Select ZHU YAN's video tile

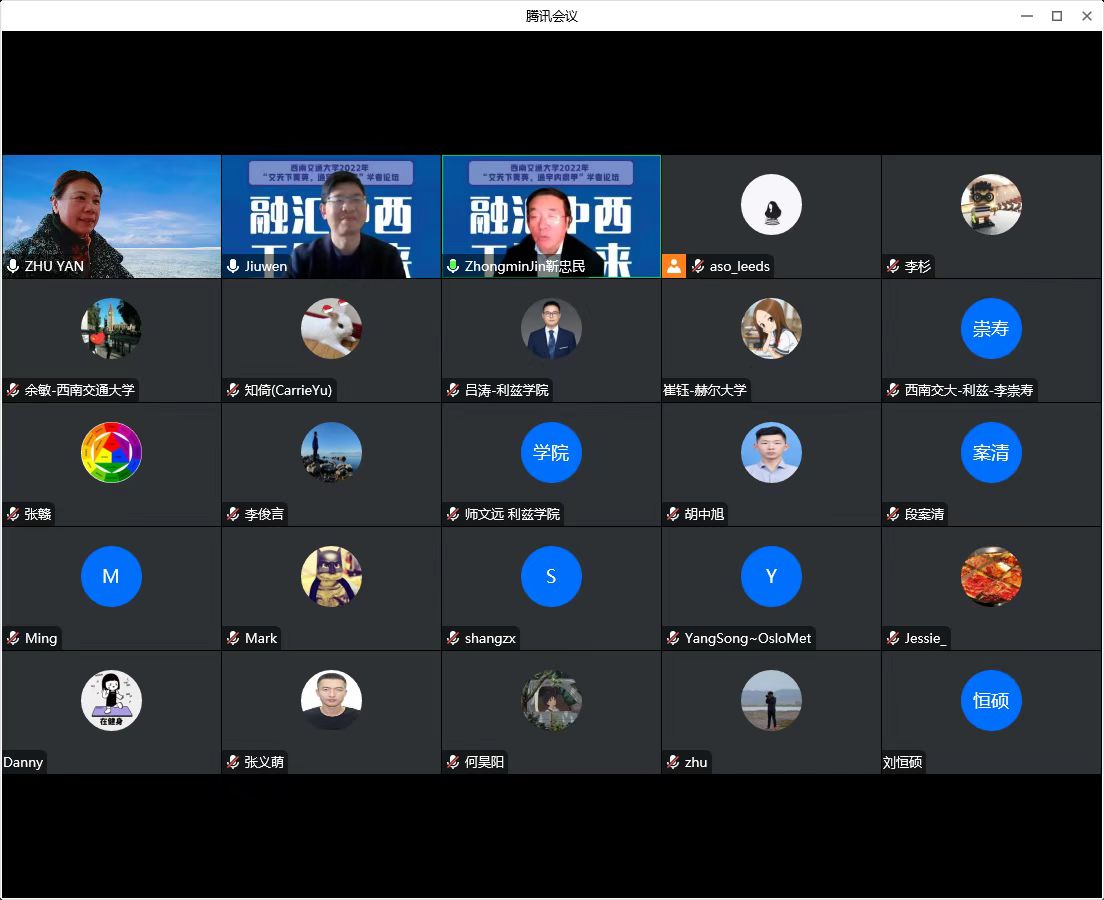(x=111, y=210)
